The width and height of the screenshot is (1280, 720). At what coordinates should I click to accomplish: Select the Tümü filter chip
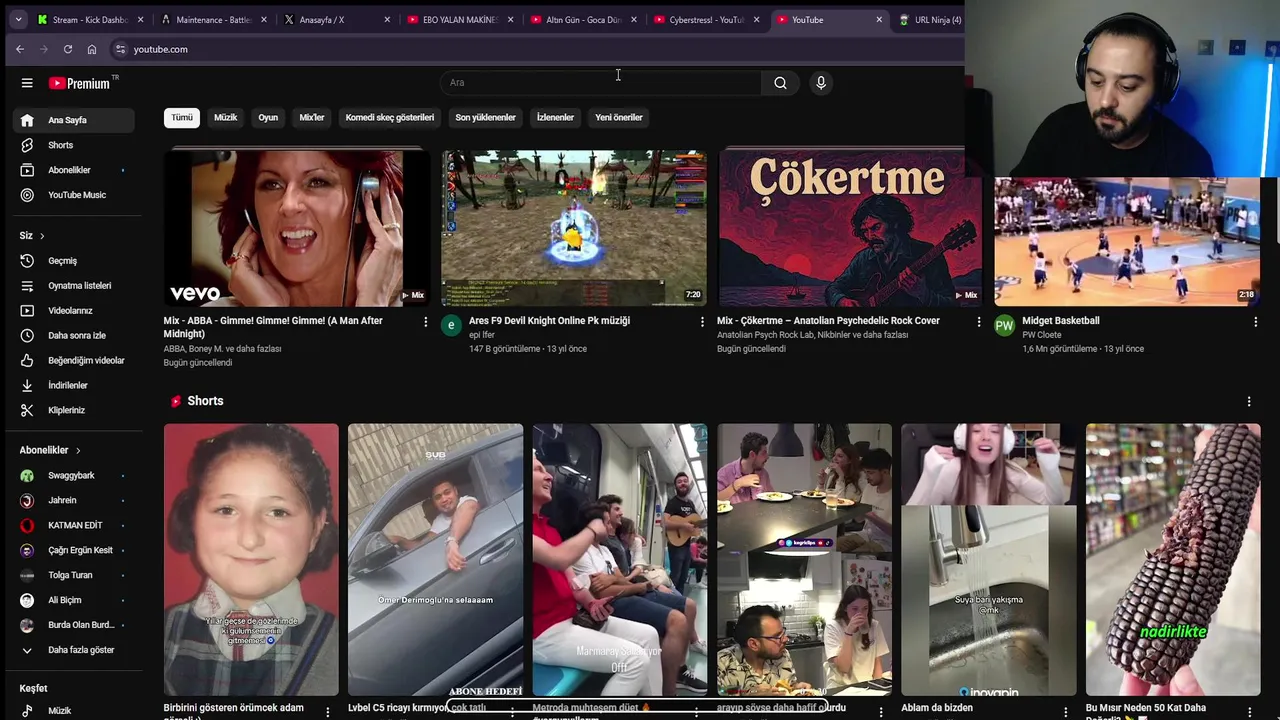pyautogui.click(x=182, y=117)
